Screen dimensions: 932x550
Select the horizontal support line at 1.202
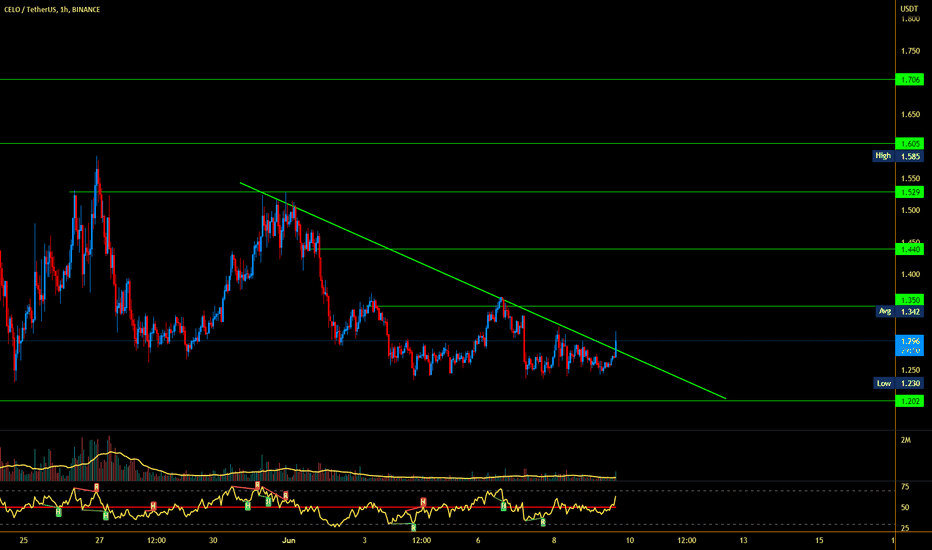pyautogui.click(x=448, y=401)
